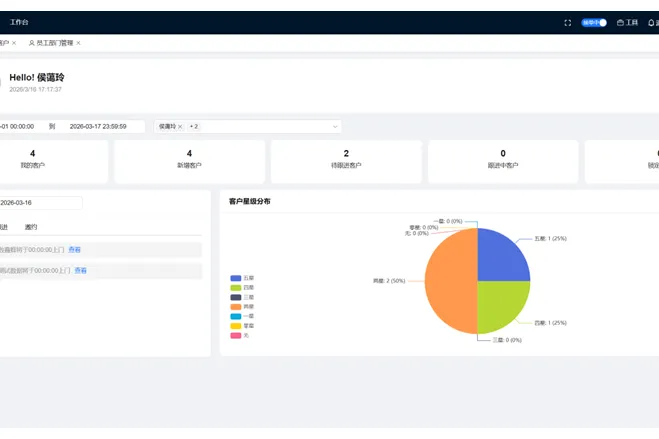Viewport: 659px width, 439px height.
Task: Click the 'Hello! 侯蔼玲' greeting
Action: [37, 77]
